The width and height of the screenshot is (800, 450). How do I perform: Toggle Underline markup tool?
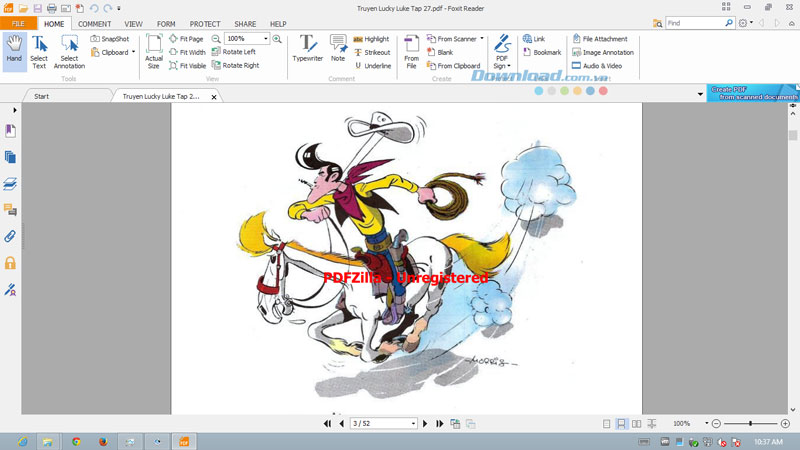[x=371, y=66]
